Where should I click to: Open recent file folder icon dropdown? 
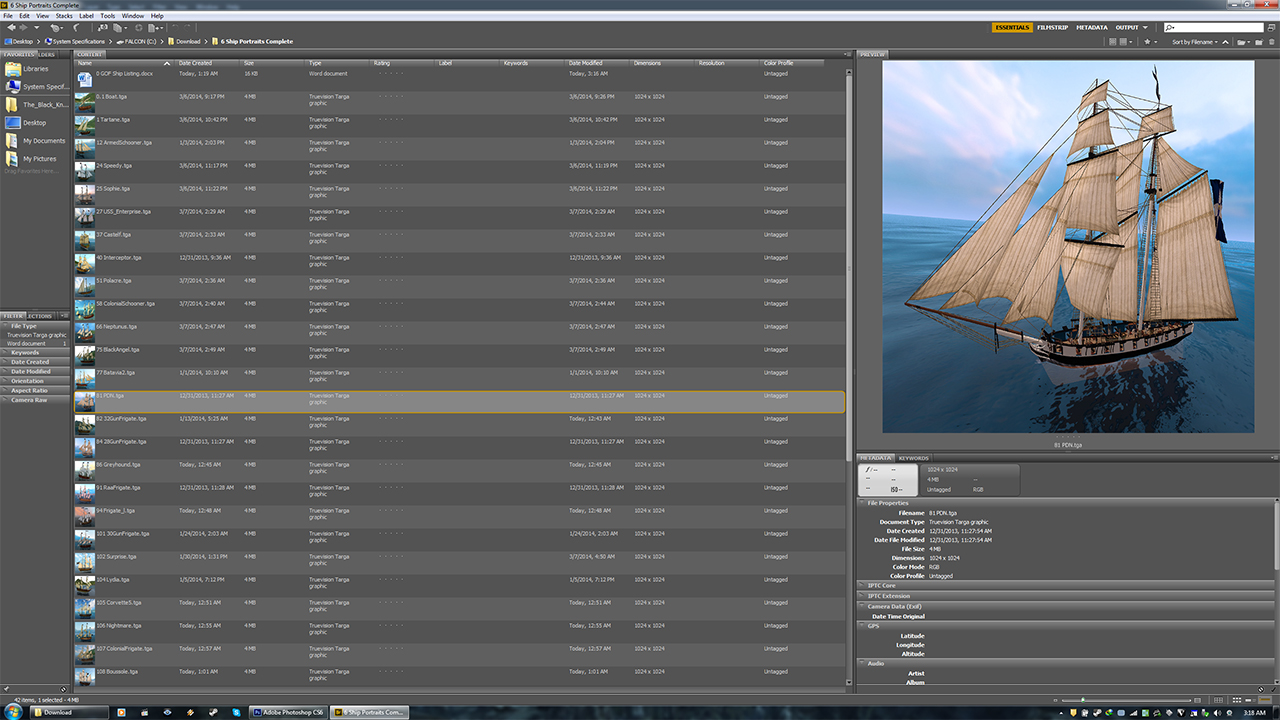[x=1243, y=42]
